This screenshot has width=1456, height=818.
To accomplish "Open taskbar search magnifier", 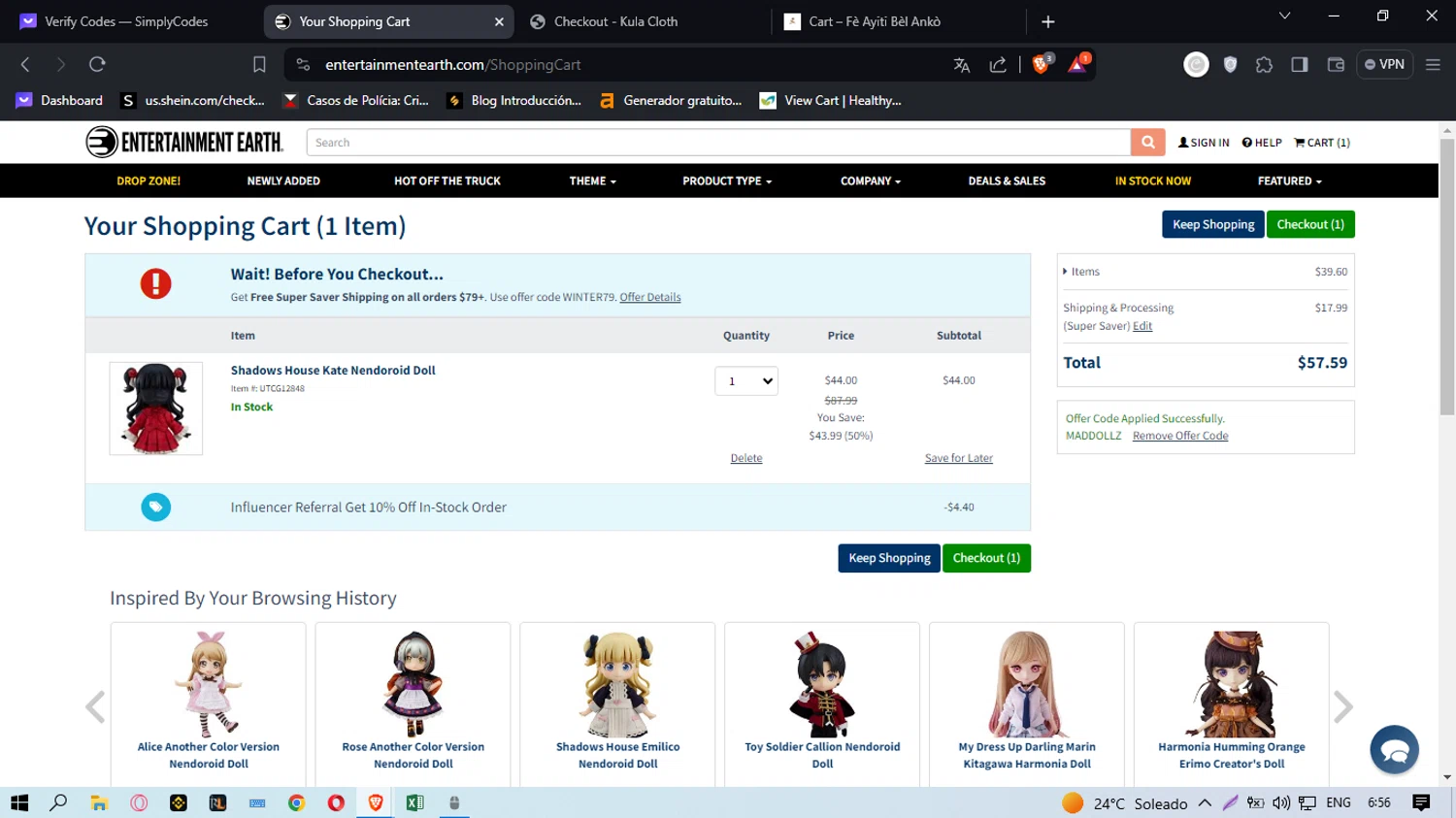I will point(58,802).
